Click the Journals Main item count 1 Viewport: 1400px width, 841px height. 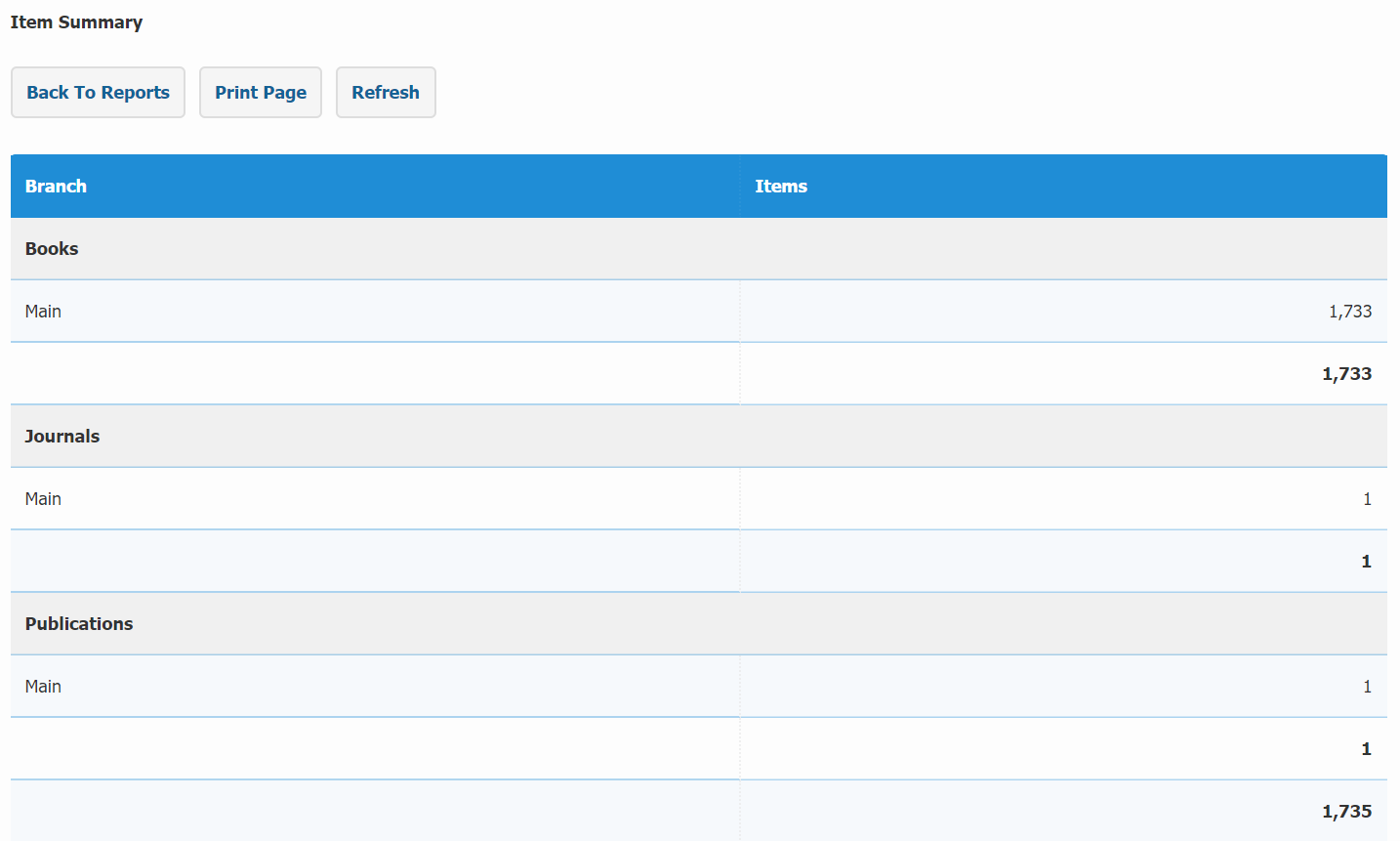1368,499
